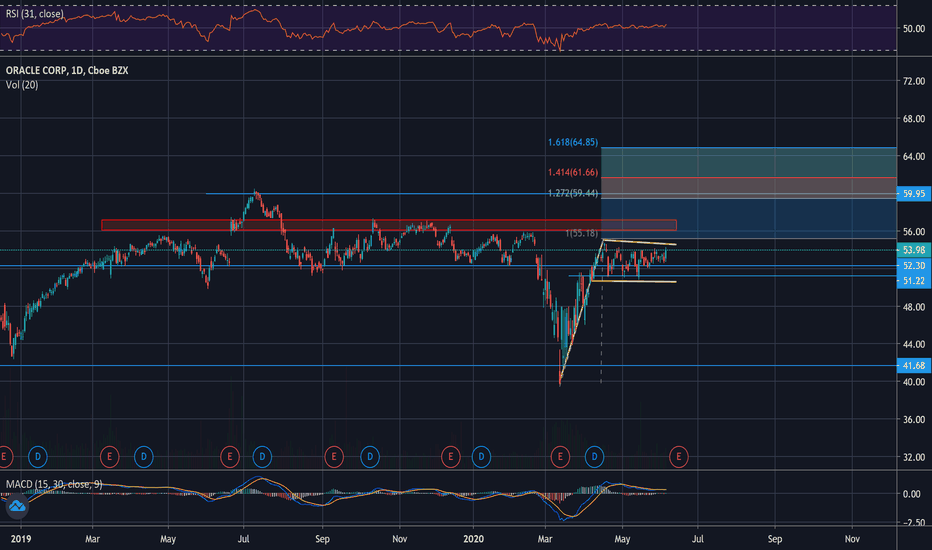The height and width of the screenshot is (550, 932).
Task: Open the dividend marker D in early 2019
Action: tap(37, 457)
